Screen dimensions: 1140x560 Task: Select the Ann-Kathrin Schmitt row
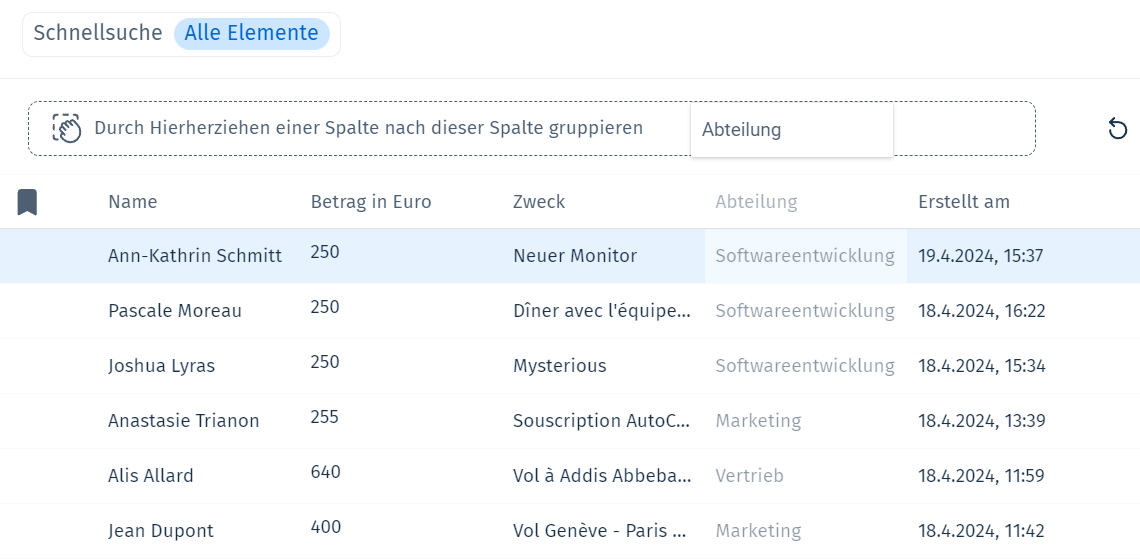tap(570, 256)
